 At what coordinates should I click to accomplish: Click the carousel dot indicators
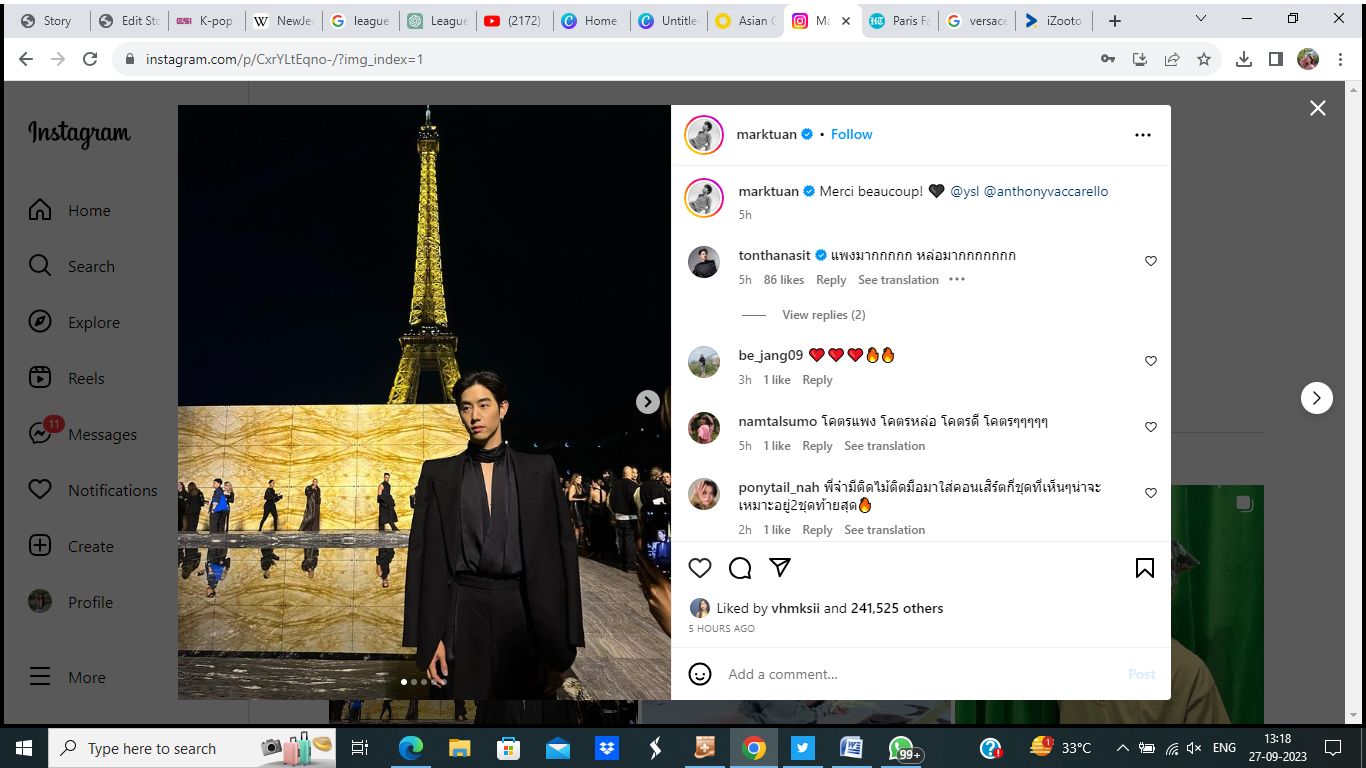coord(423,682)
